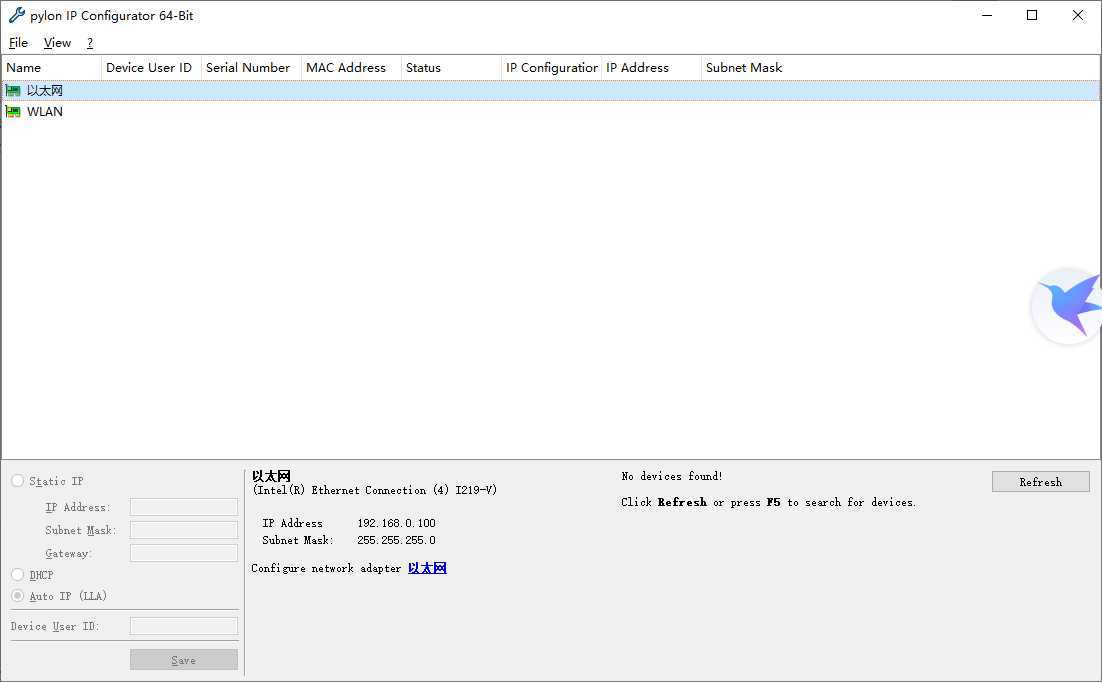Click the 192.168.0.100 IP address value
1102x682 pixels.
tap(396, 523)
